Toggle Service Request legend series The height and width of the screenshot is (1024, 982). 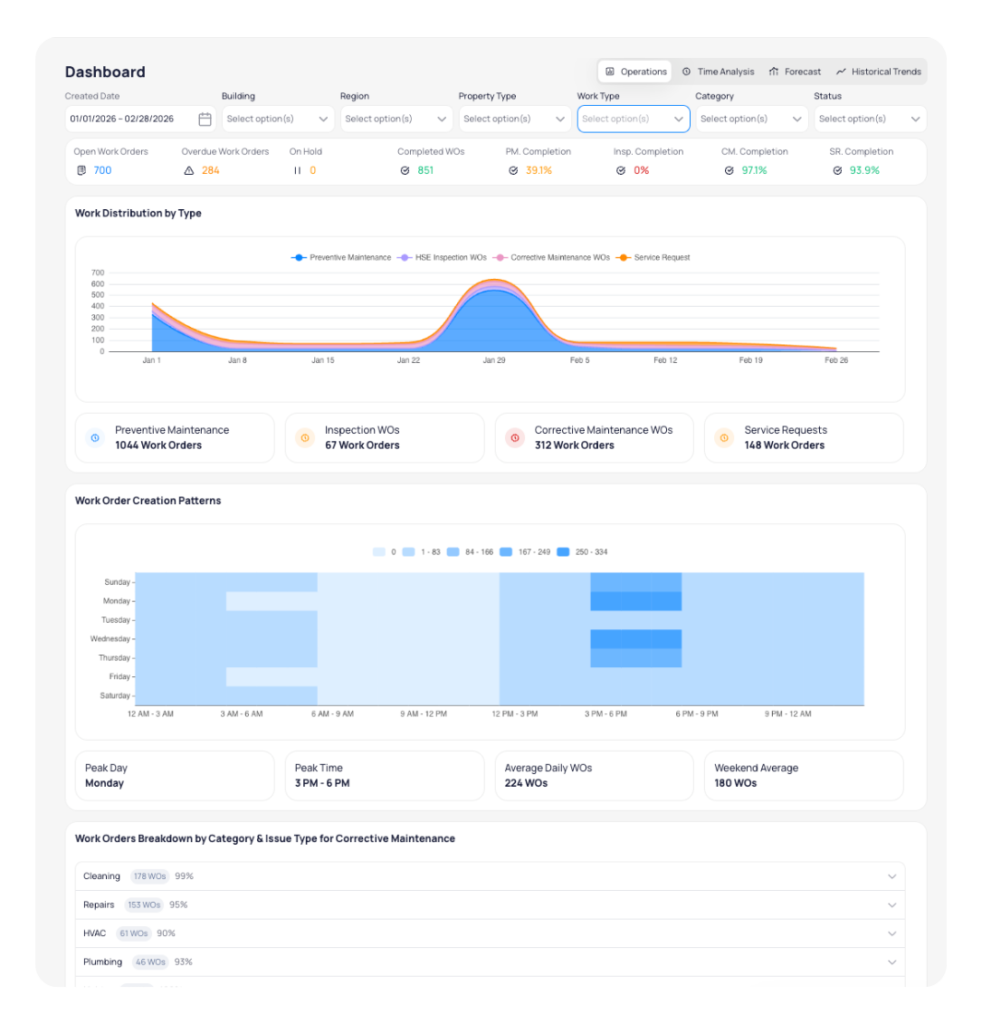(x=654, y=257)
